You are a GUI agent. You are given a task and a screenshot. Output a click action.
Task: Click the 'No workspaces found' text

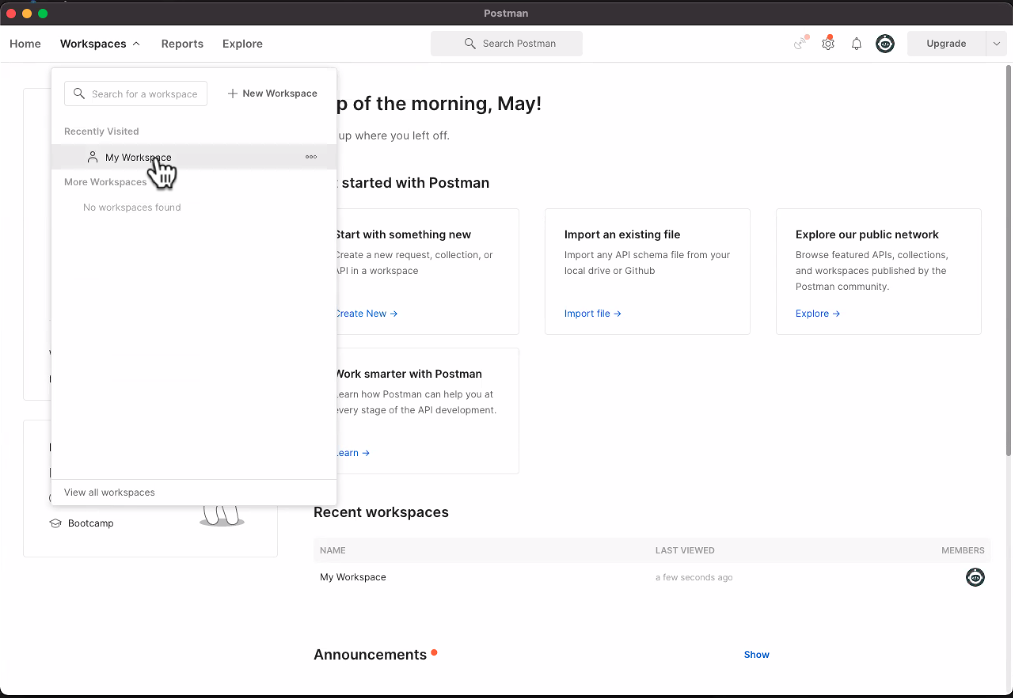[x=132, y=207]
